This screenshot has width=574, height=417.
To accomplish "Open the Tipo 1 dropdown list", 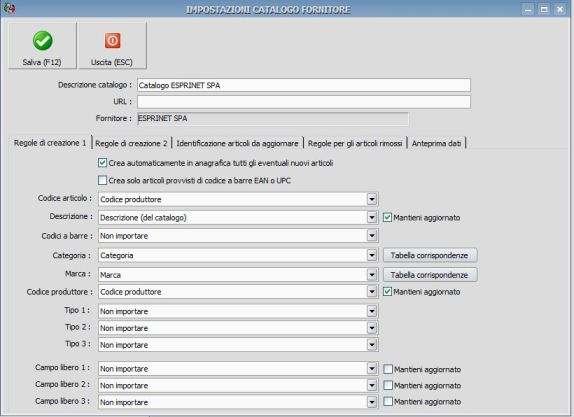I will [372, 311].
